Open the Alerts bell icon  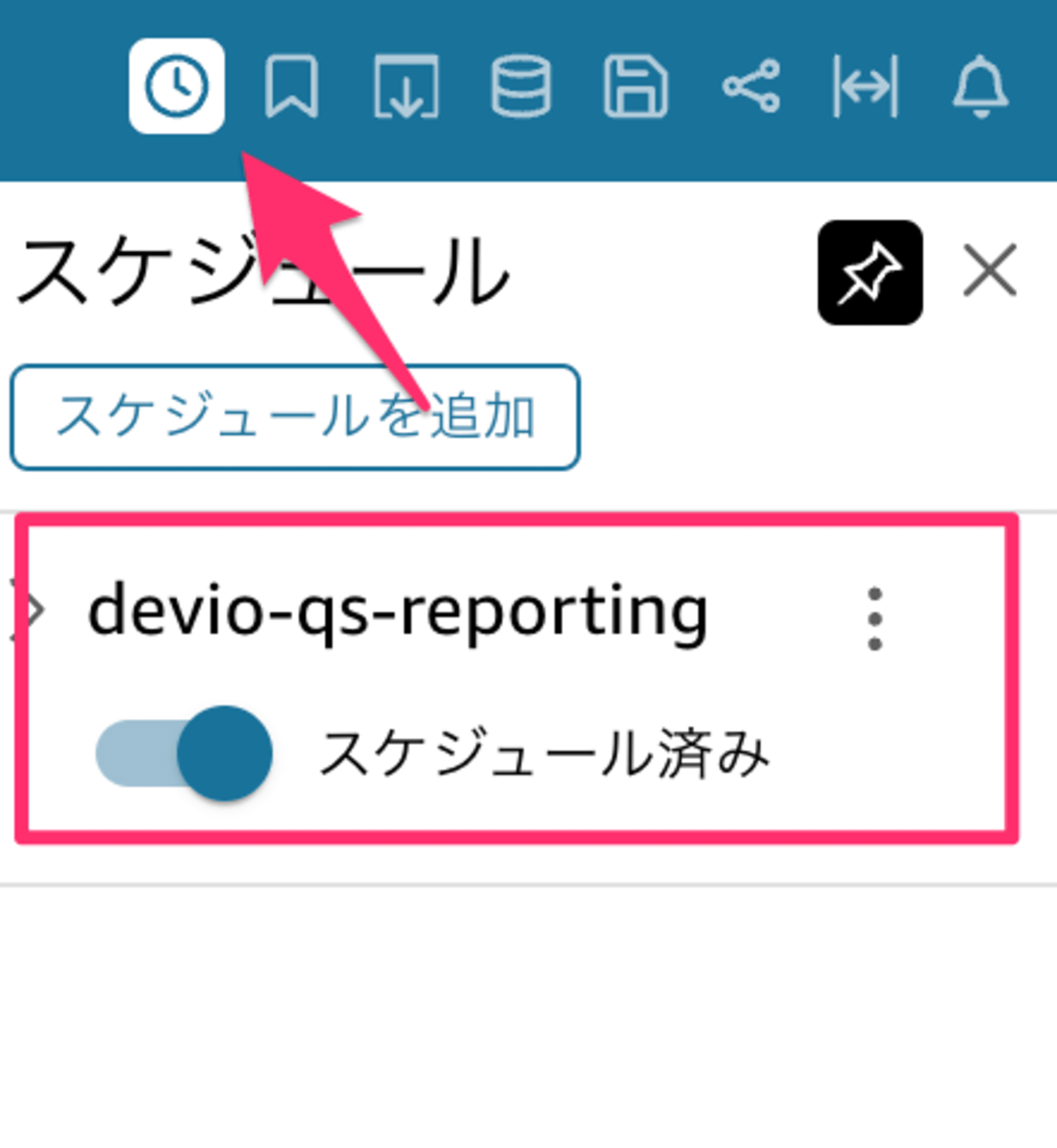[981, 86]
